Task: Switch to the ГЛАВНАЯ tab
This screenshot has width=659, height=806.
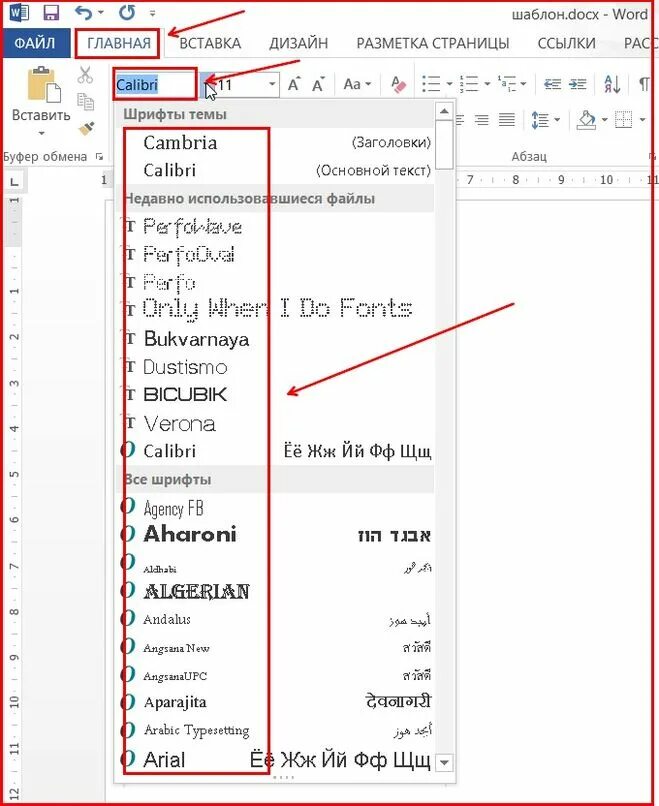Action: pyautogui.click(x=119, y=43)
